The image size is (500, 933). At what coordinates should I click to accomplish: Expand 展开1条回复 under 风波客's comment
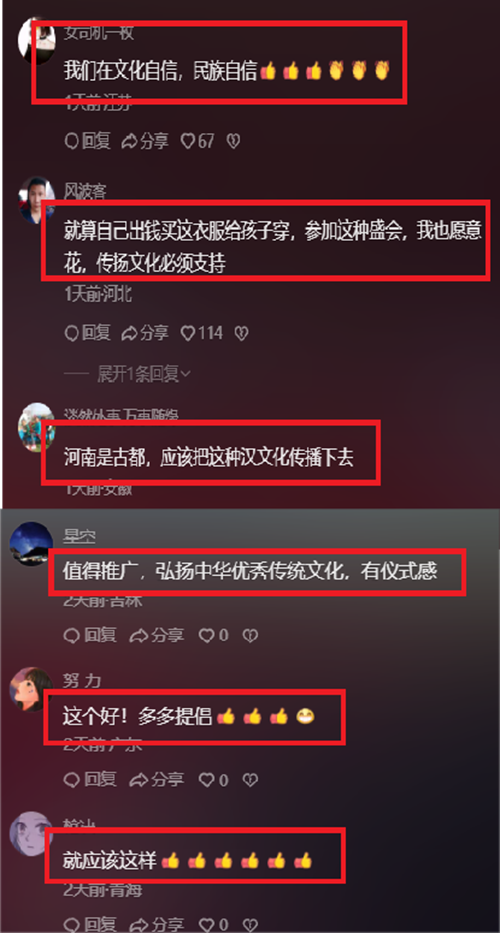point(143,374)
